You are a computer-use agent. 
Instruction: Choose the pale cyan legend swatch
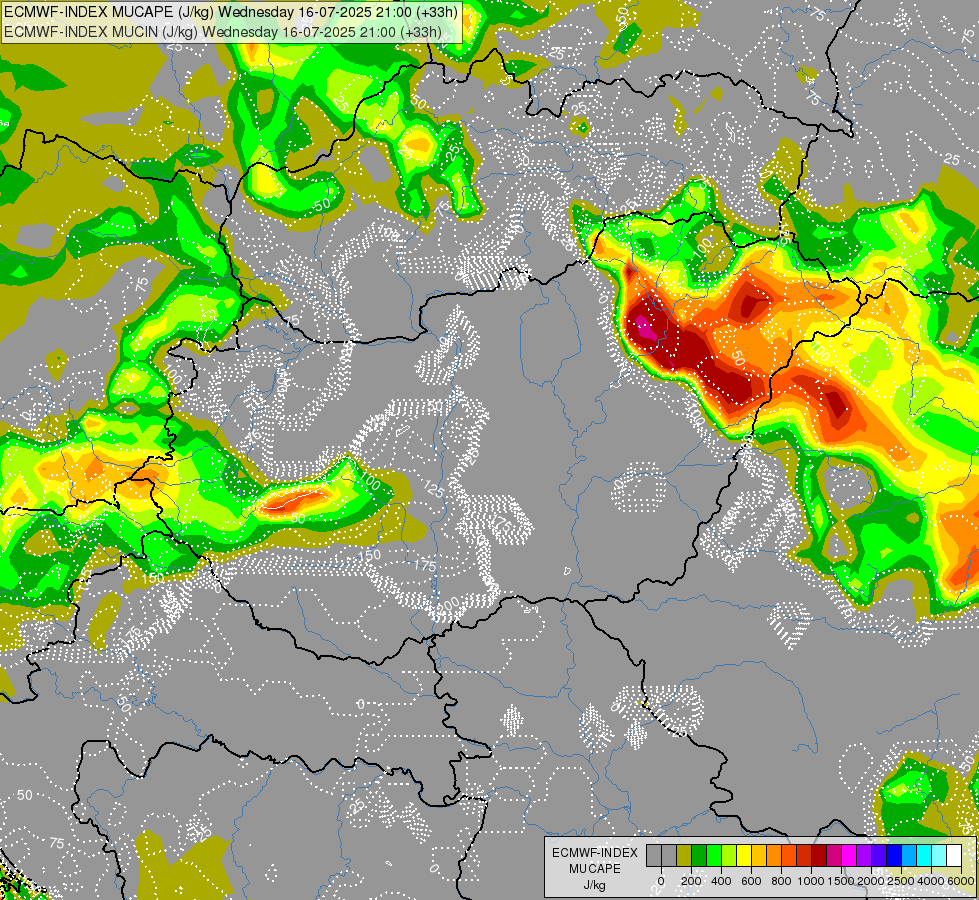pos(939,855)
